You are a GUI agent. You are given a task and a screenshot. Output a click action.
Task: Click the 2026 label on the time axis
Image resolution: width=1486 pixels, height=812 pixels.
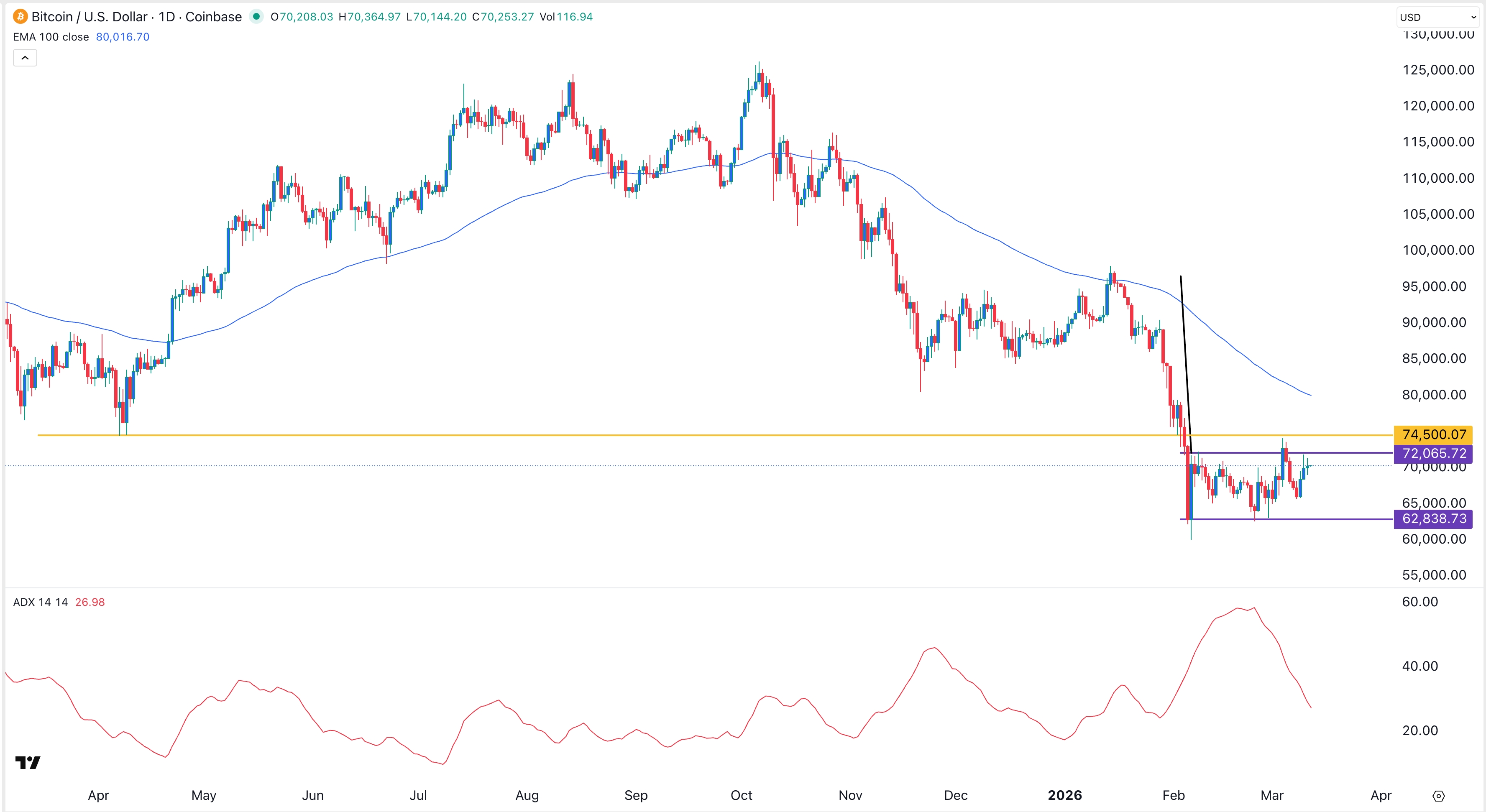click(1065, 795)
